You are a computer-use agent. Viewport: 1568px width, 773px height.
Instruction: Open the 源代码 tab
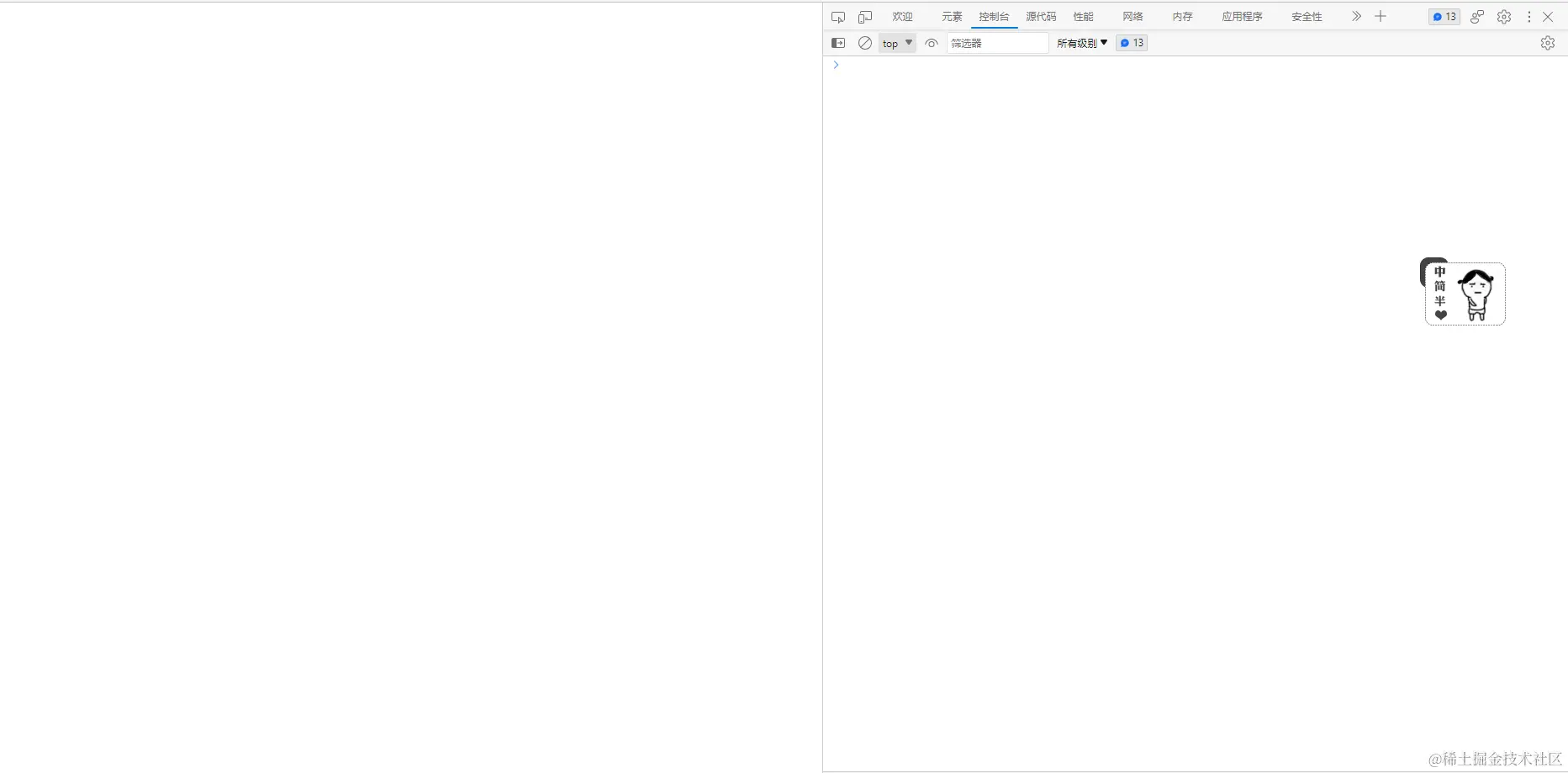click(x=1041, y=17)
